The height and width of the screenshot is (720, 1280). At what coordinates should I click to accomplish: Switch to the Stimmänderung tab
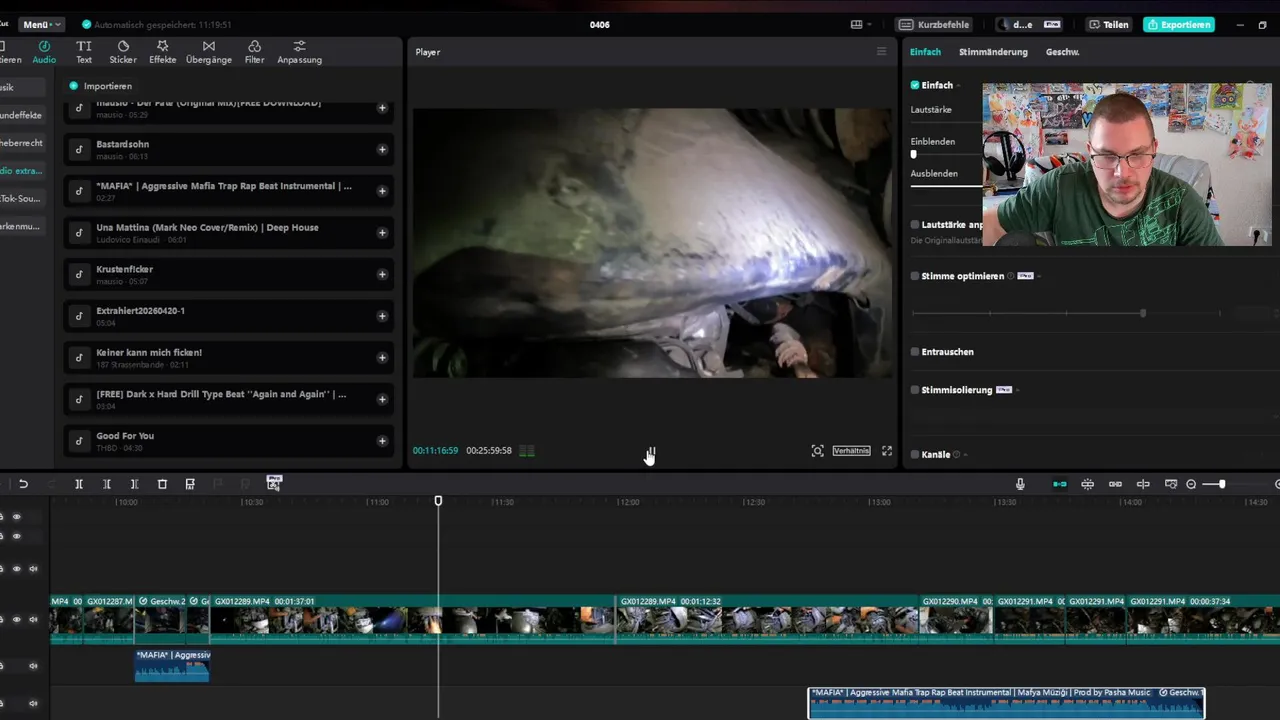point(993,52)
